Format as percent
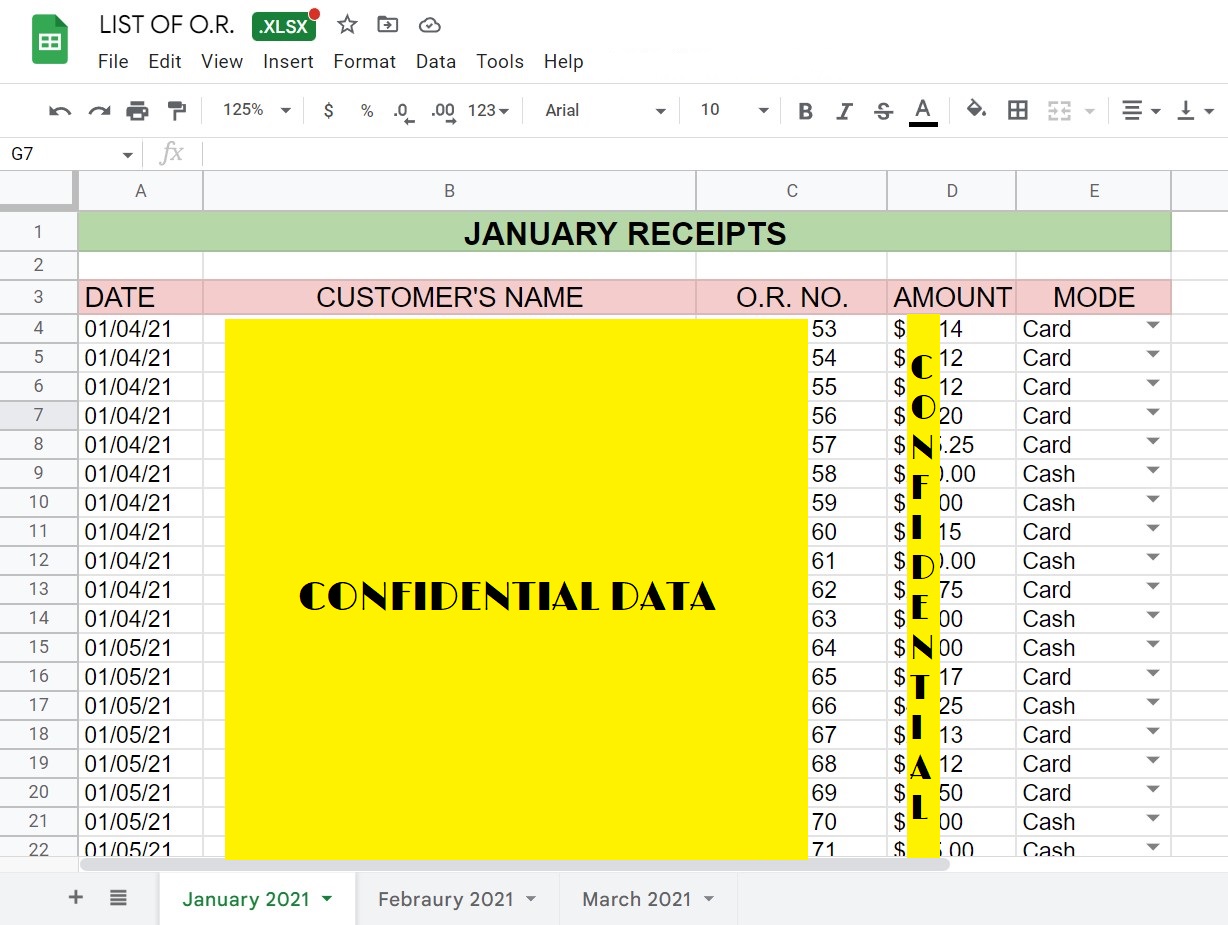This screenshot has width=1228, height=925. (x=367, y=111)
